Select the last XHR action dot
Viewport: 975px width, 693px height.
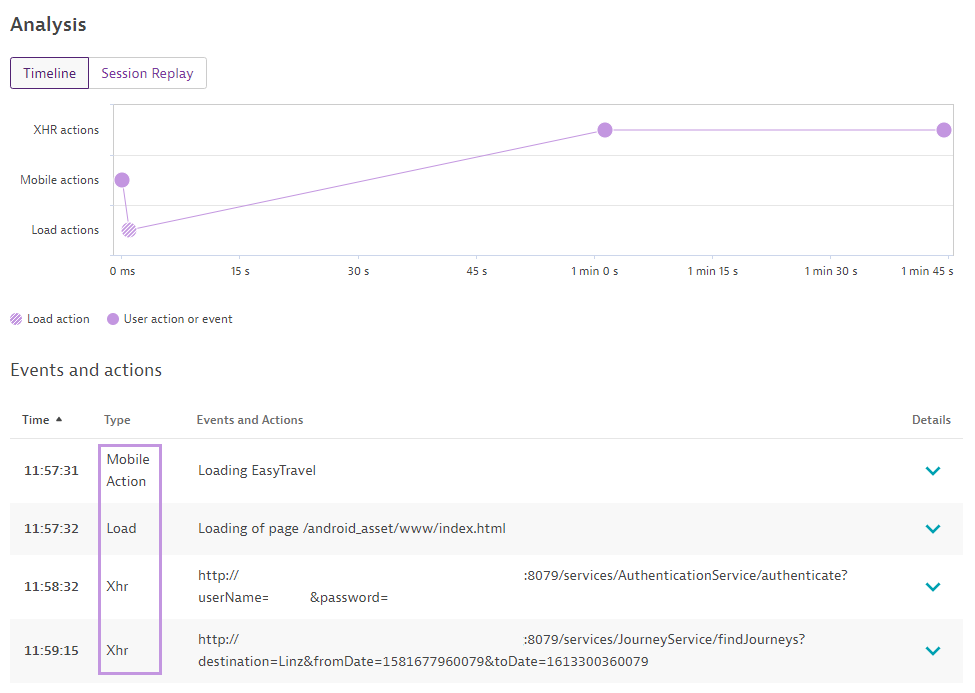[x=943, y=130]
